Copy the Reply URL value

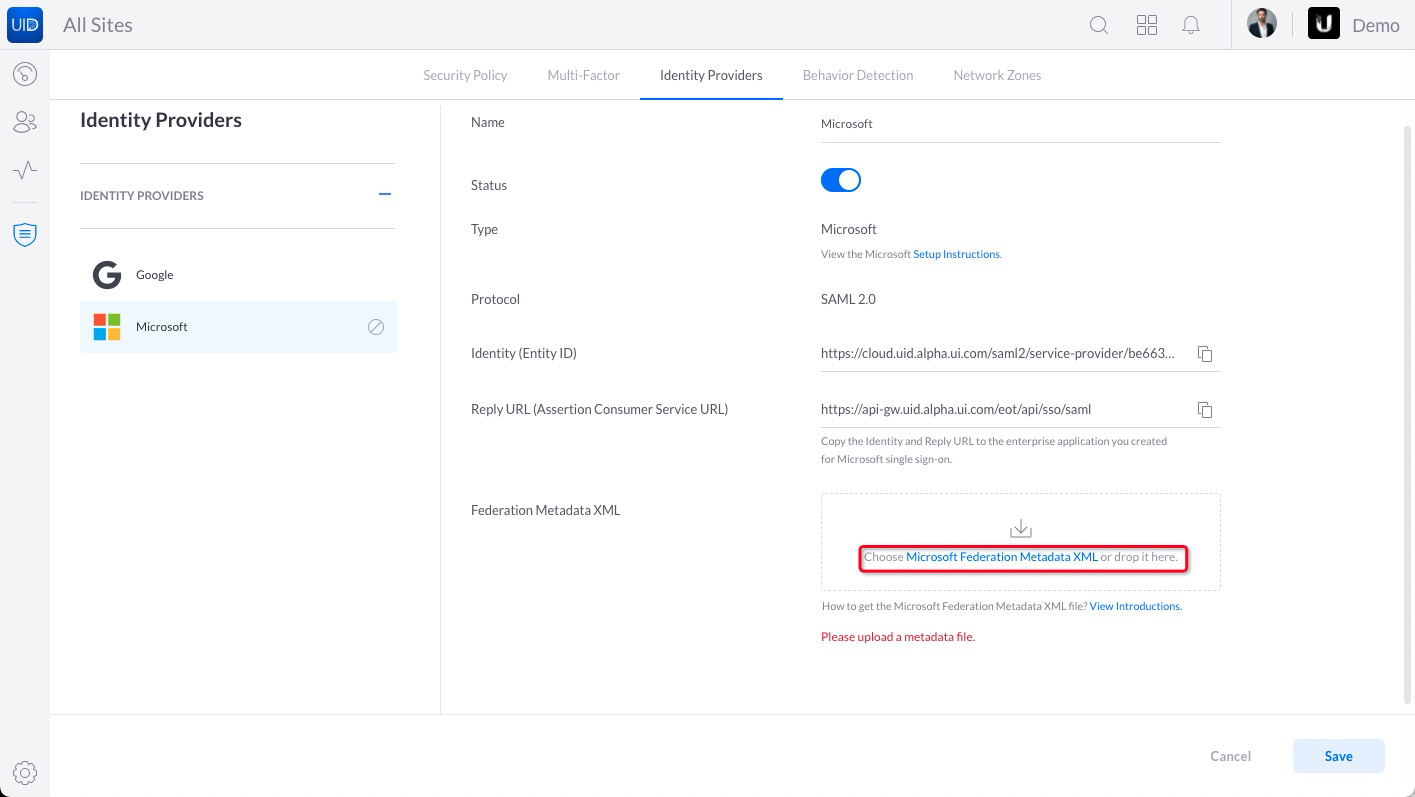coord(1205,410)
